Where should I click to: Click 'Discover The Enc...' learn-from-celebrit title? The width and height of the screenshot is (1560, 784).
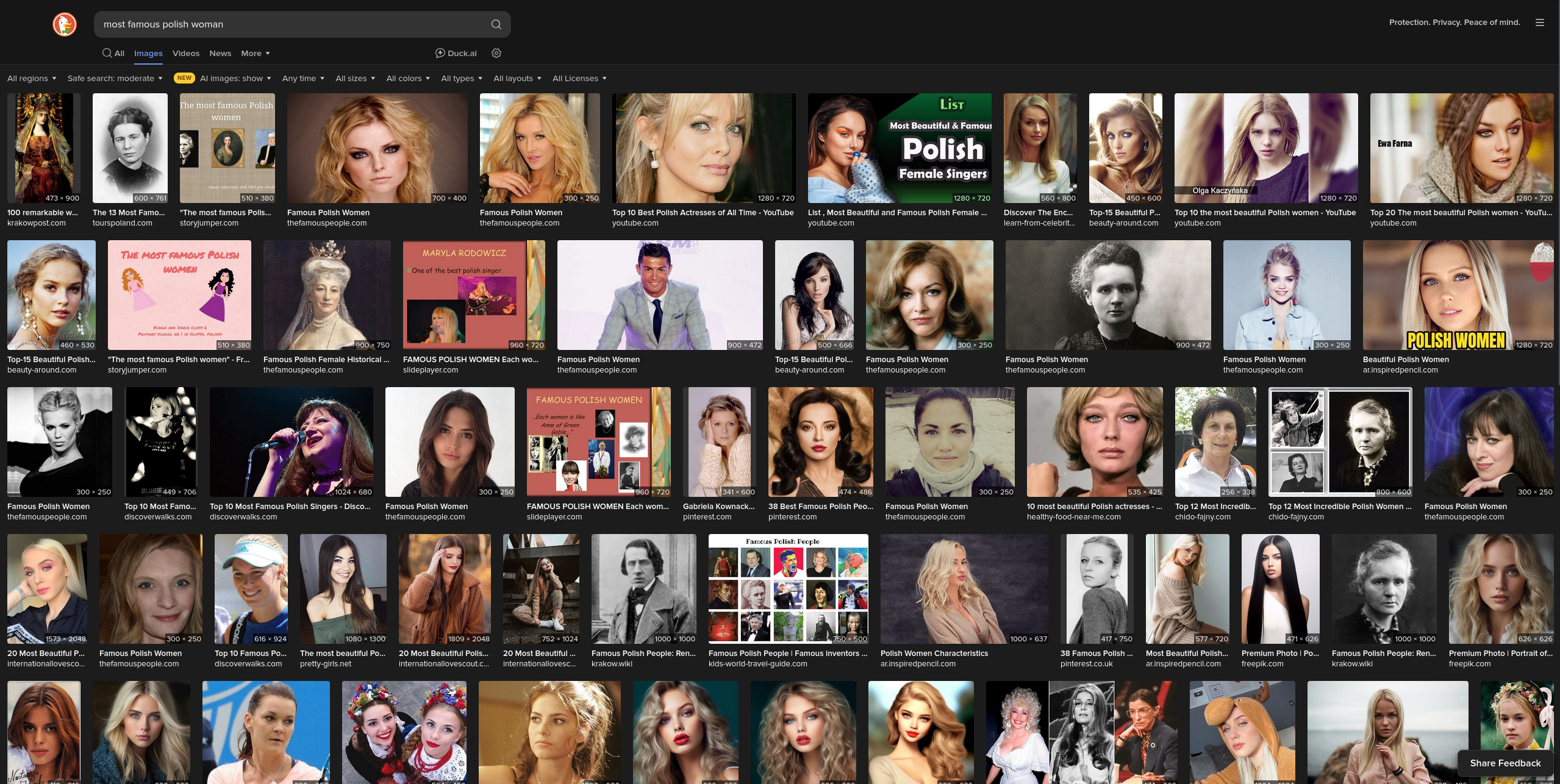pos(1038,213)
